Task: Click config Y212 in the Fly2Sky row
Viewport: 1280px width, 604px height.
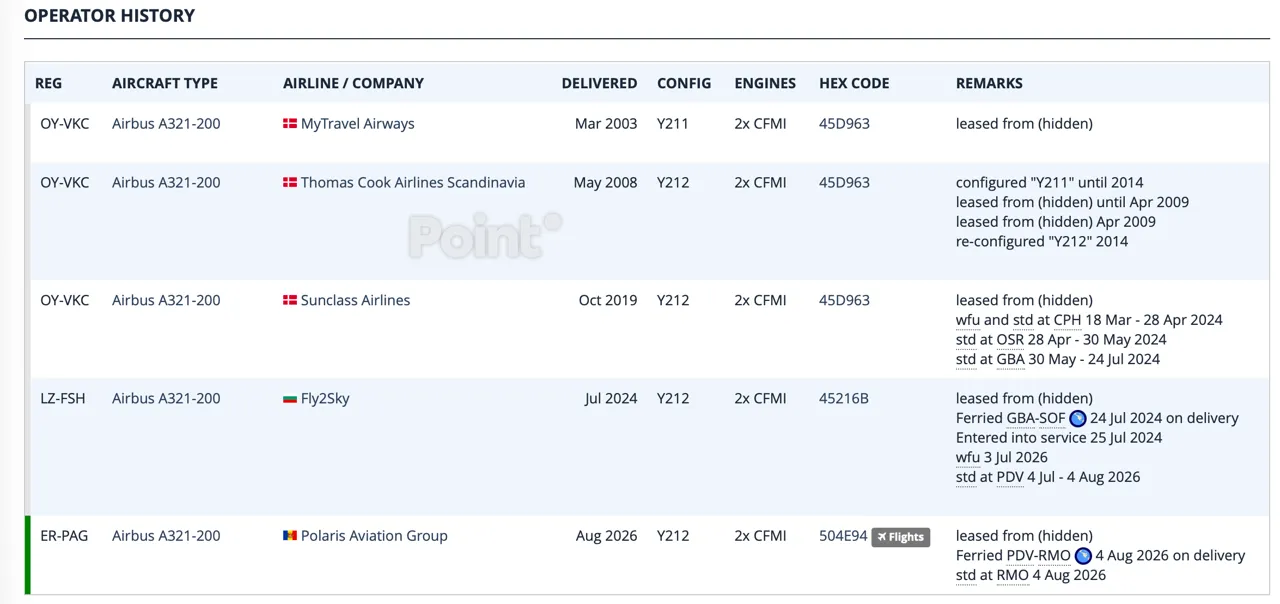Action: point(673,399)
